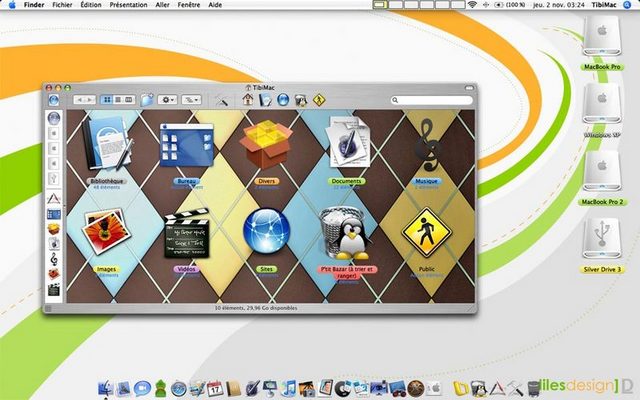Open the Fichier menu
The image size is (640, 400).
pos(62,5)
